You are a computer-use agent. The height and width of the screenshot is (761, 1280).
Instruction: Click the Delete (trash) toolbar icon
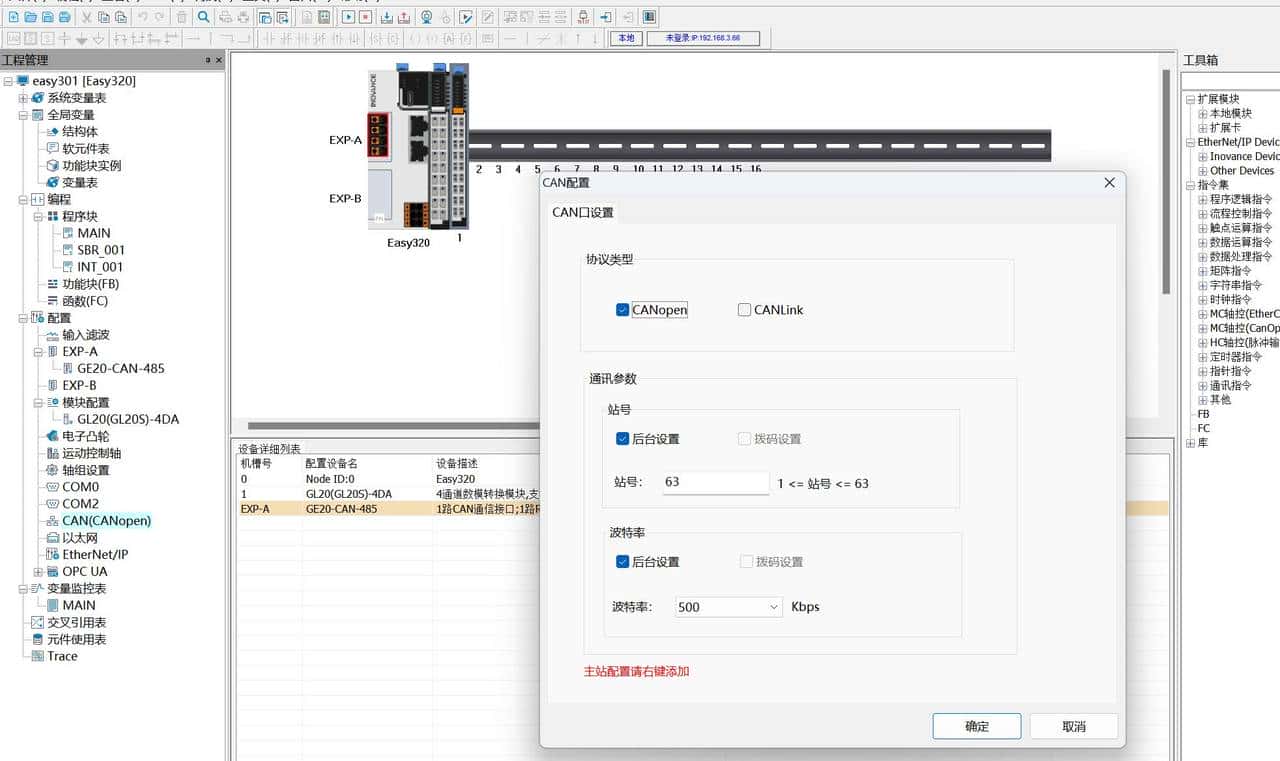[181, 17]
